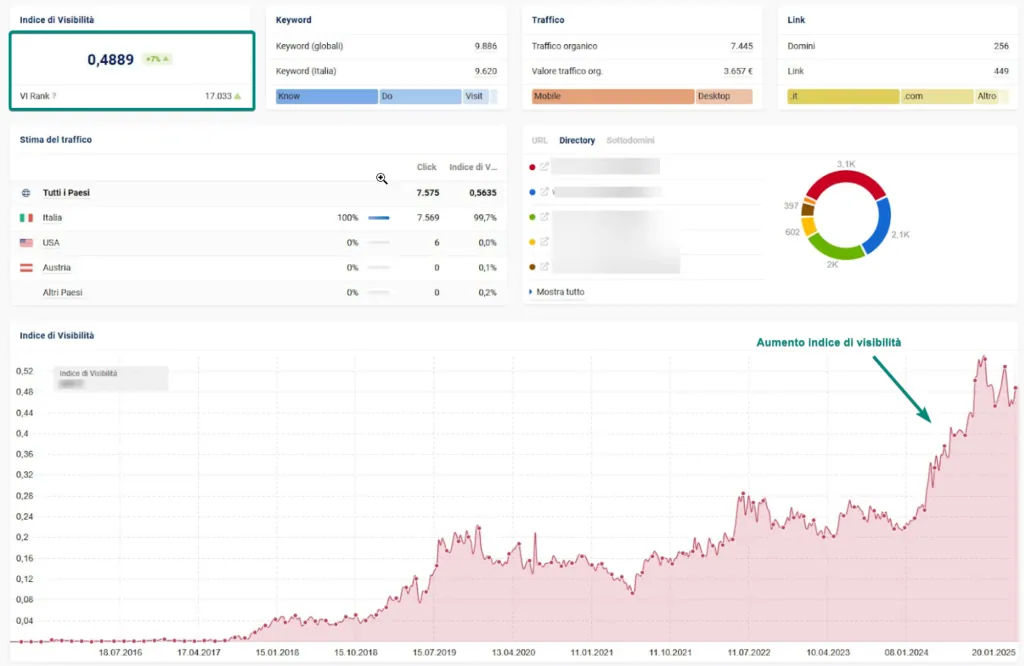
Task: Click the Austria flag icon
Action: click(26, 267)
